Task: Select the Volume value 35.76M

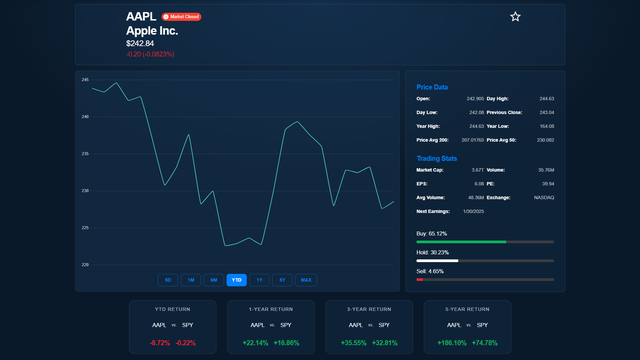Action: [546, 170]
